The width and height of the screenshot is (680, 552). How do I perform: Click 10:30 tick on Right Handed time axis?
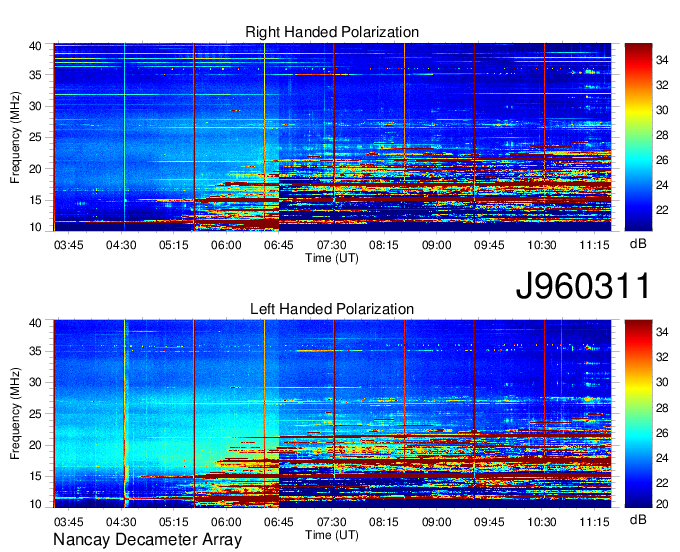coord(542,245)
